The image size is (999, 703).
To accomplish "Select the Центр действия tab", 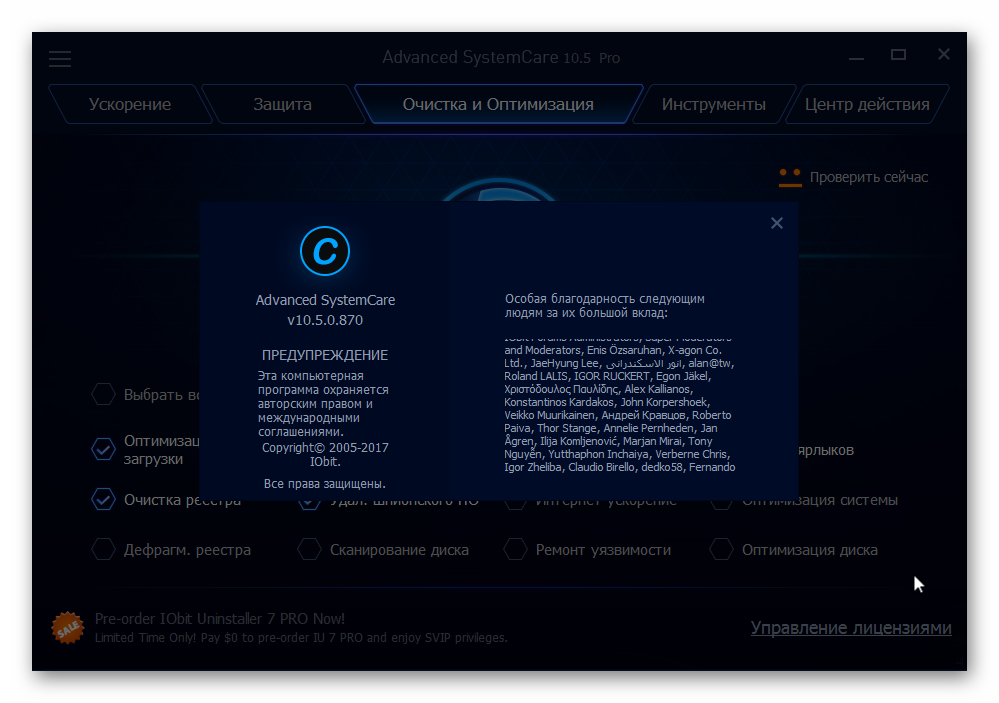I will tap(866, 104).
